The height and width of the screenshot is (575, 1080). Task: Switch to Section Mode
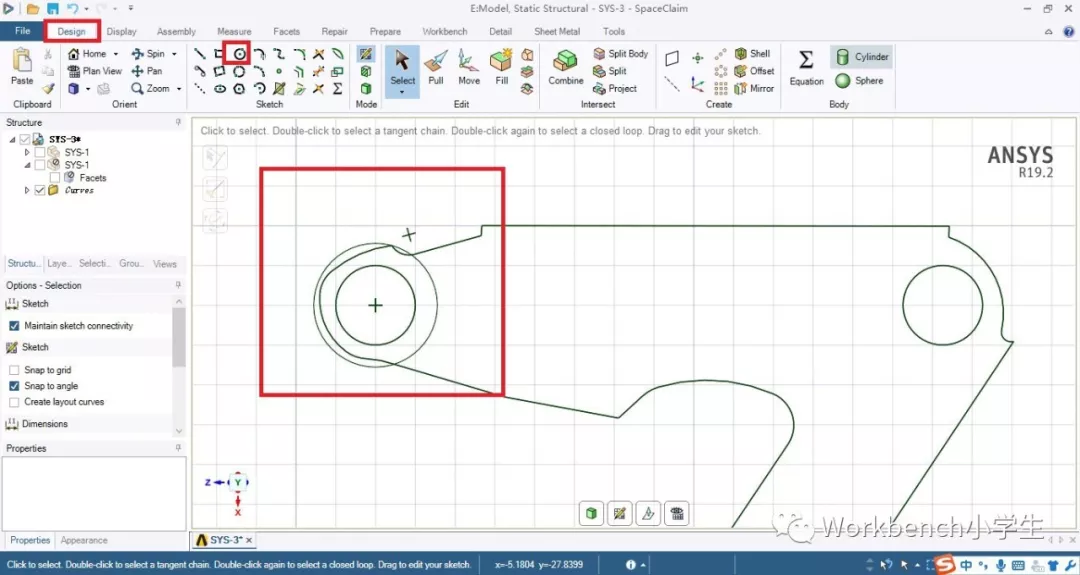366,71
